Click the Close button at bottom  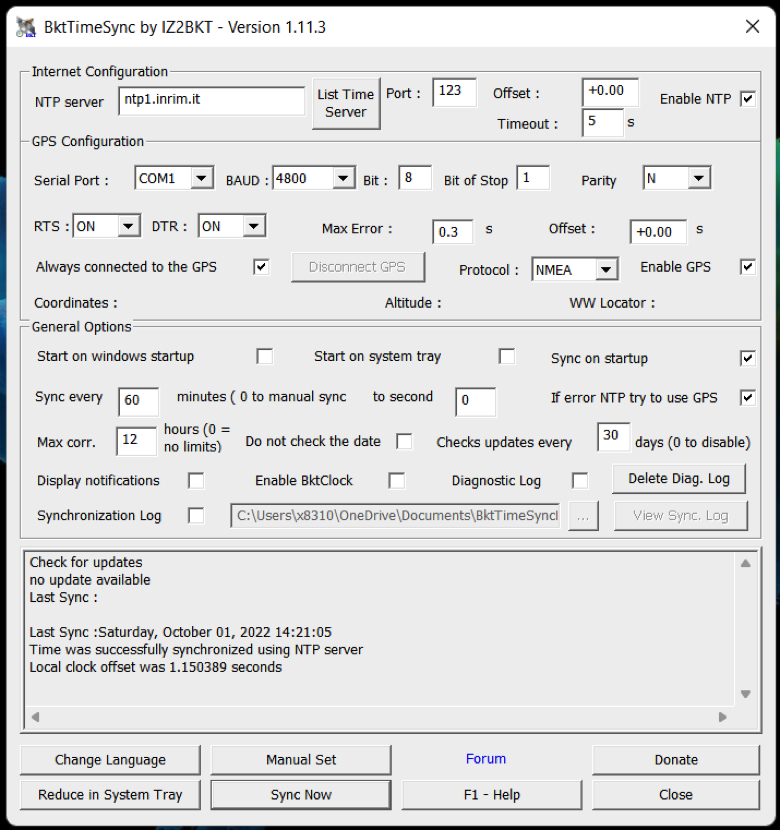pyautogui.click(x=676, y=795)
